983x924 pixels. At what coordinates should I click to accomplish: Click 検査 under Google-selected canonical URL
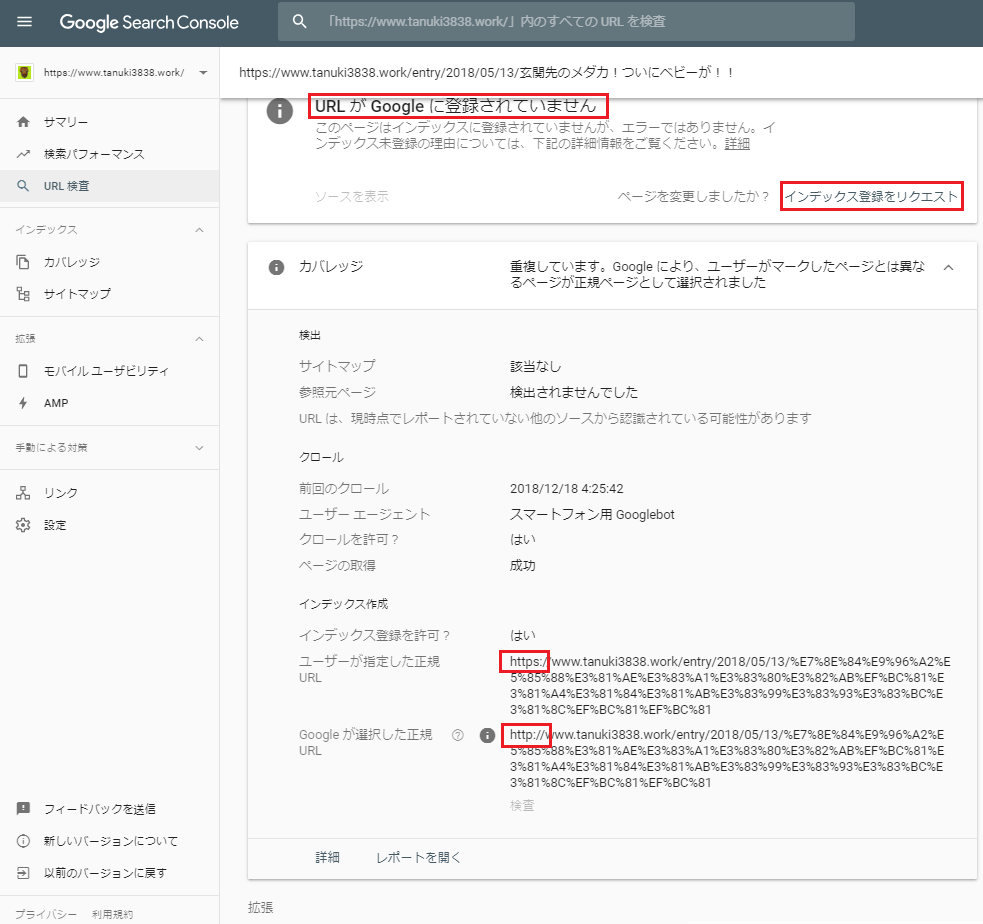522,806
